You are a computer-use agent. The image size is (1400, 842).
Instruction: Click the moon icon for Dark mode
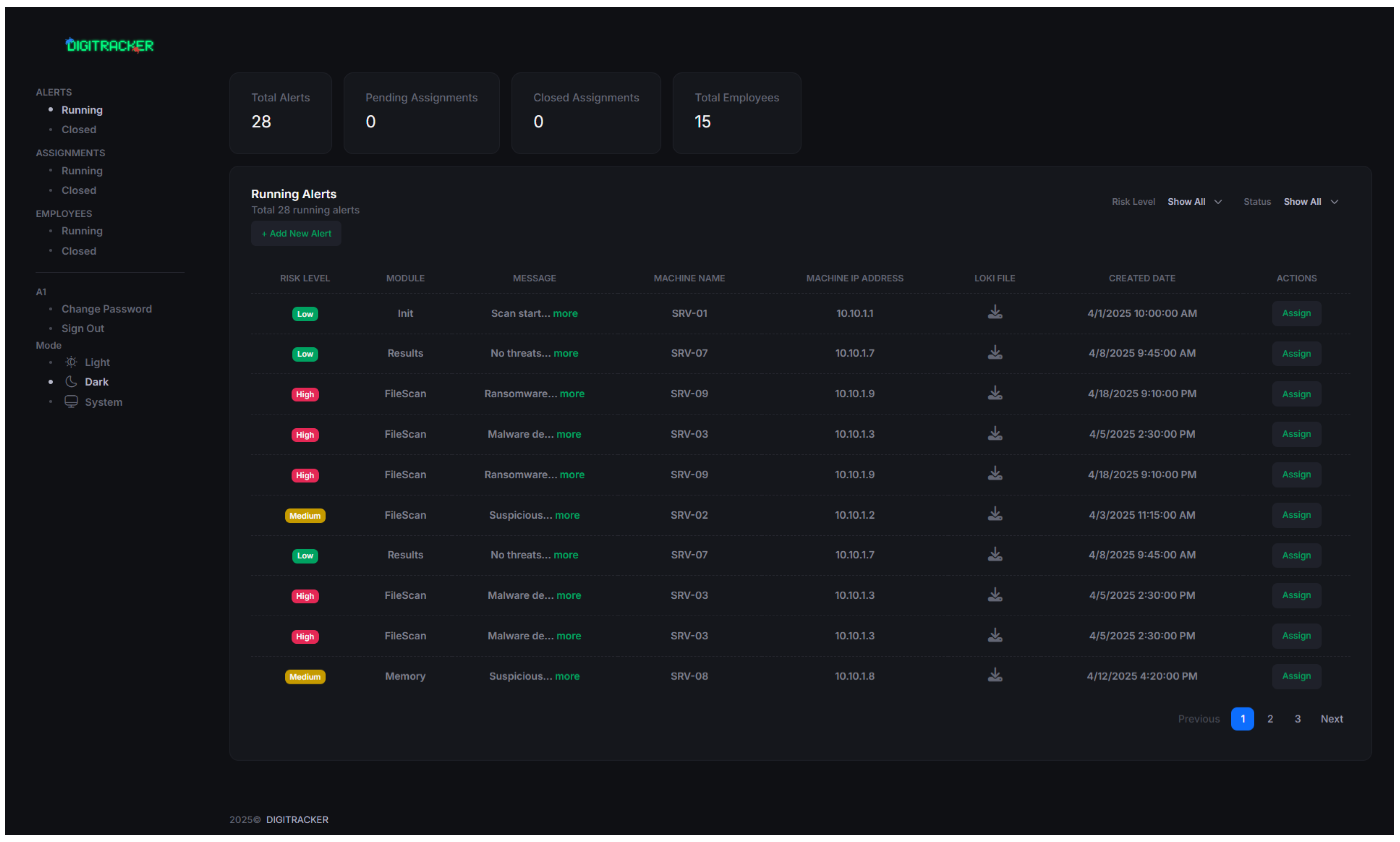tap(71, 381)
